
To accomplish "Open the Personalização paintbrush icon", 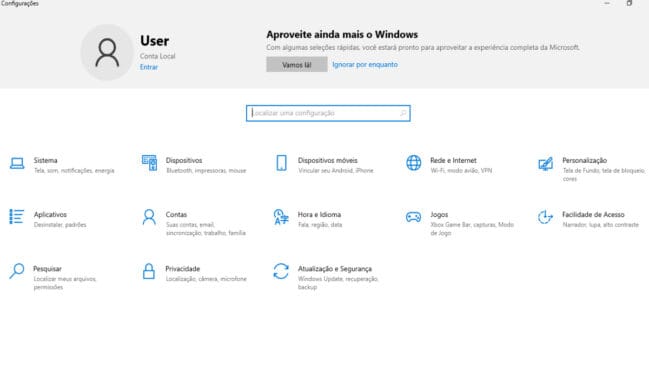I will coord(546,163).
